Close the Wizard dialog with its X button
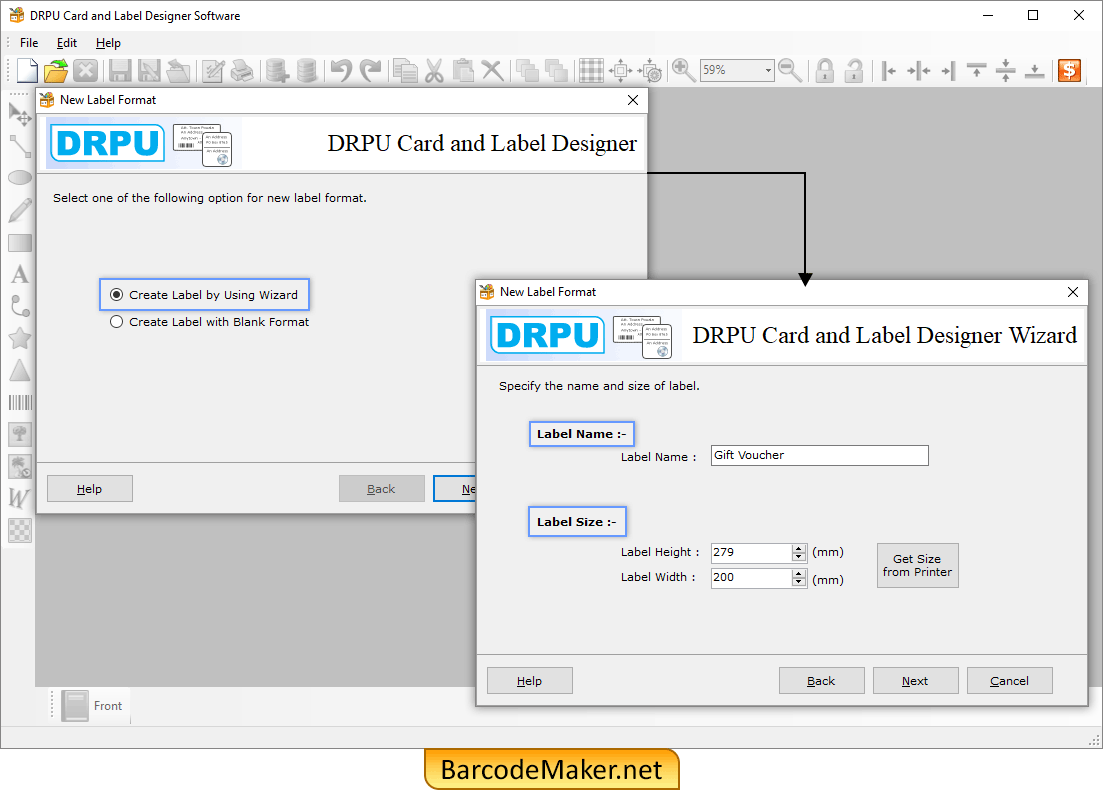The width and height of the screenshot is (1103, 790). (x=1073, y=292)
